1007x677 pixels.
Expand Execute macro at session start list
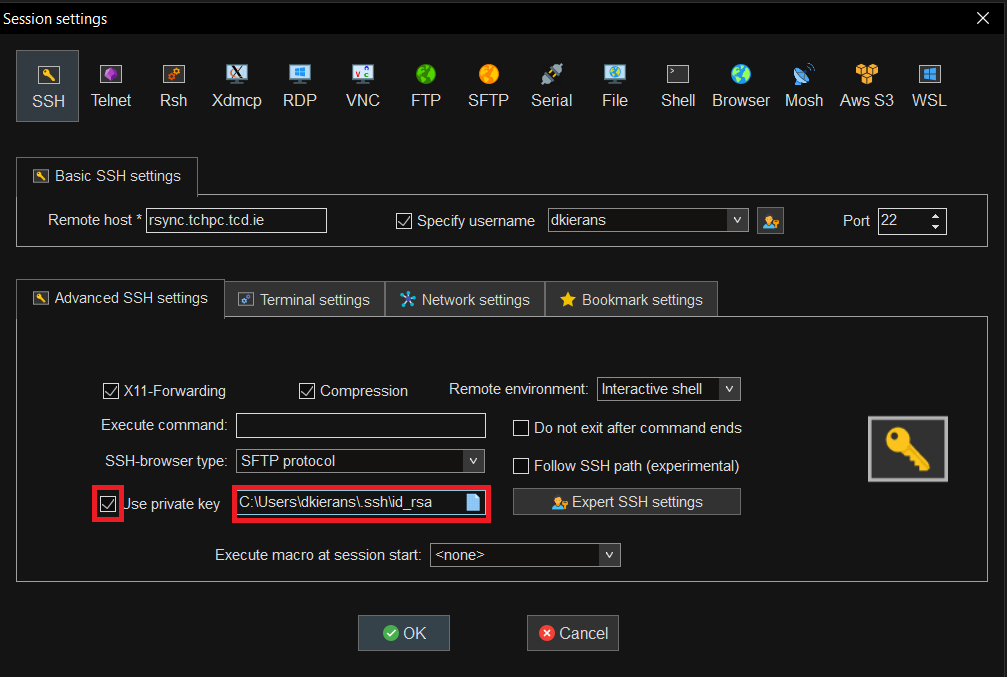609,554
